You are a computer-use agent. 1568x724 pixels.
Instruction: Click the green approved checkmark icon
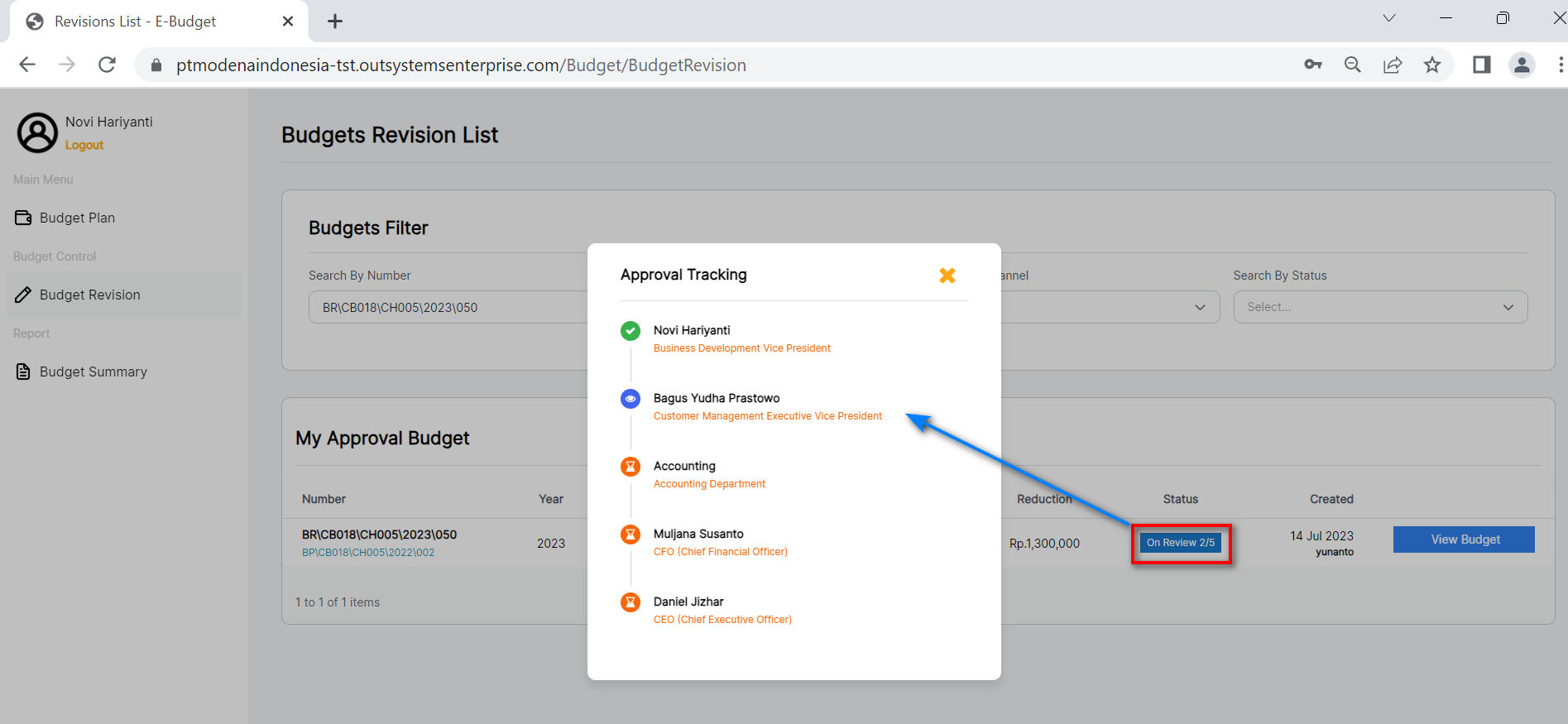[631, 331]
